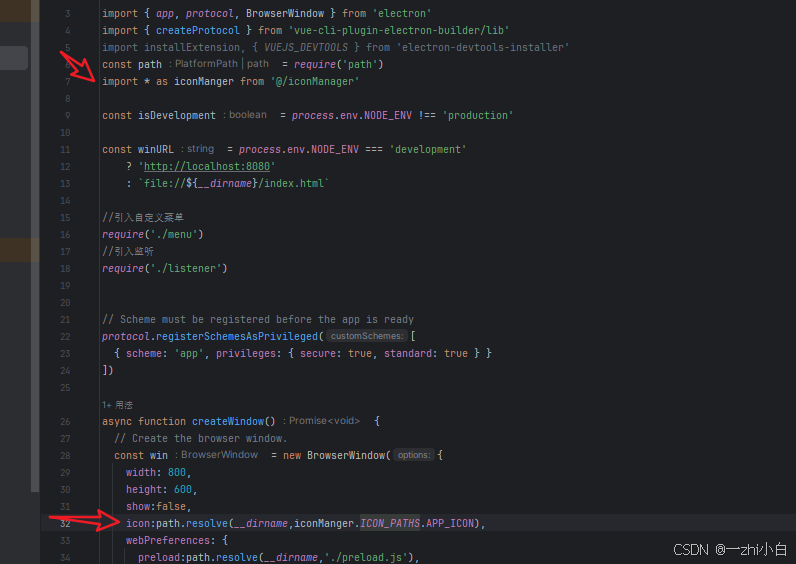Click the require('./menu') call
The height and width of the screenshot is (564, 796).
coord(152,234)
